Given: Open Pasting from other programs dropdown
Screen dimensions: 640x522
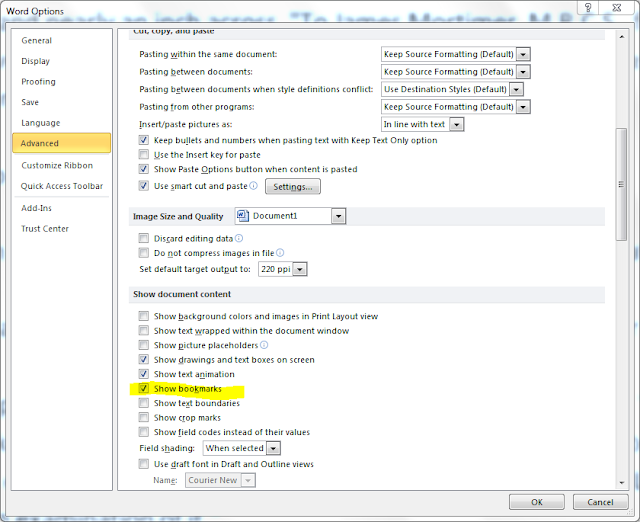Looking at the screenshot, I should (x=523, y=107).
